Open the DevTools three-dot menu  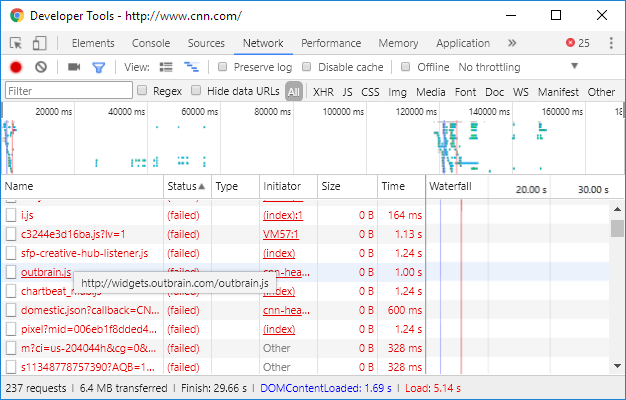(611, 43)
